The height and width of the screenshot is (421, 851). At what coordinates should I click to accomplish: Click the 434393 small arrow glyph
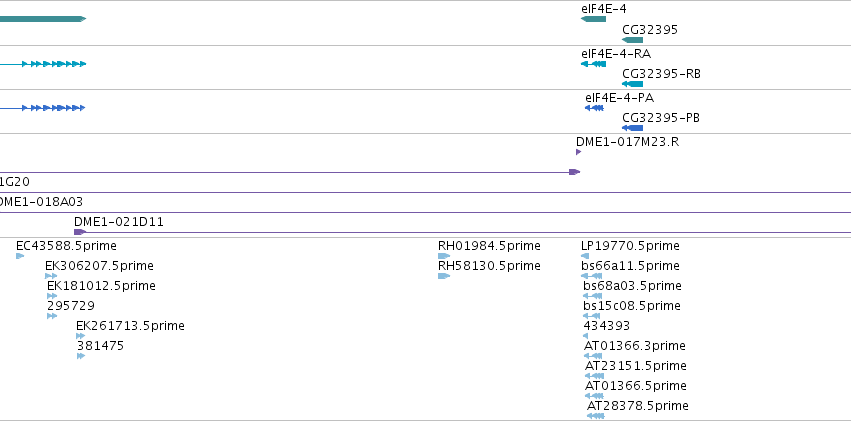coord(586,336)
